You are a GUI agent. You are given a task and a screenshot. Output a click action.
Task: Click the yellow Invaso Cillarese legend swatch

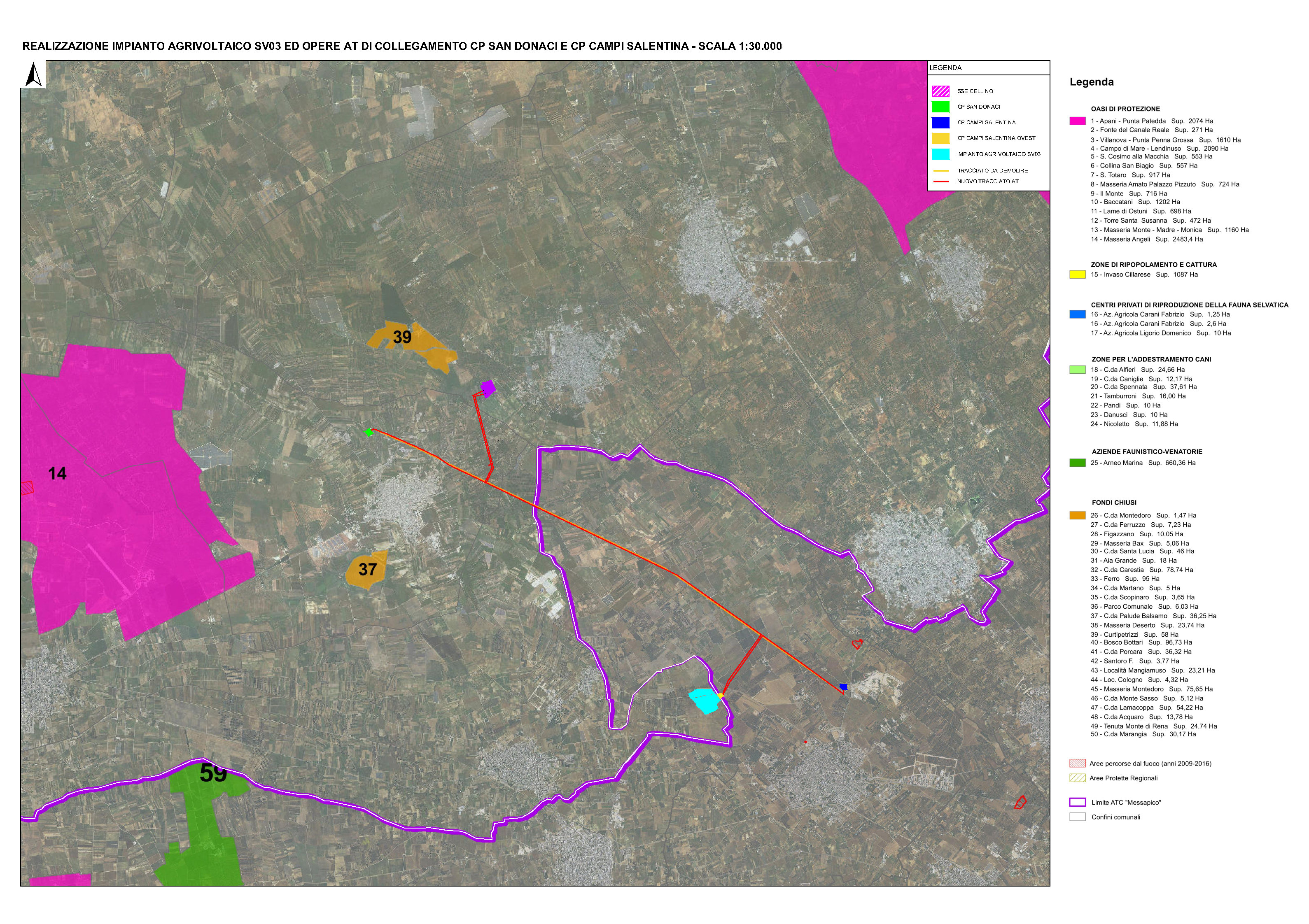1077,275
